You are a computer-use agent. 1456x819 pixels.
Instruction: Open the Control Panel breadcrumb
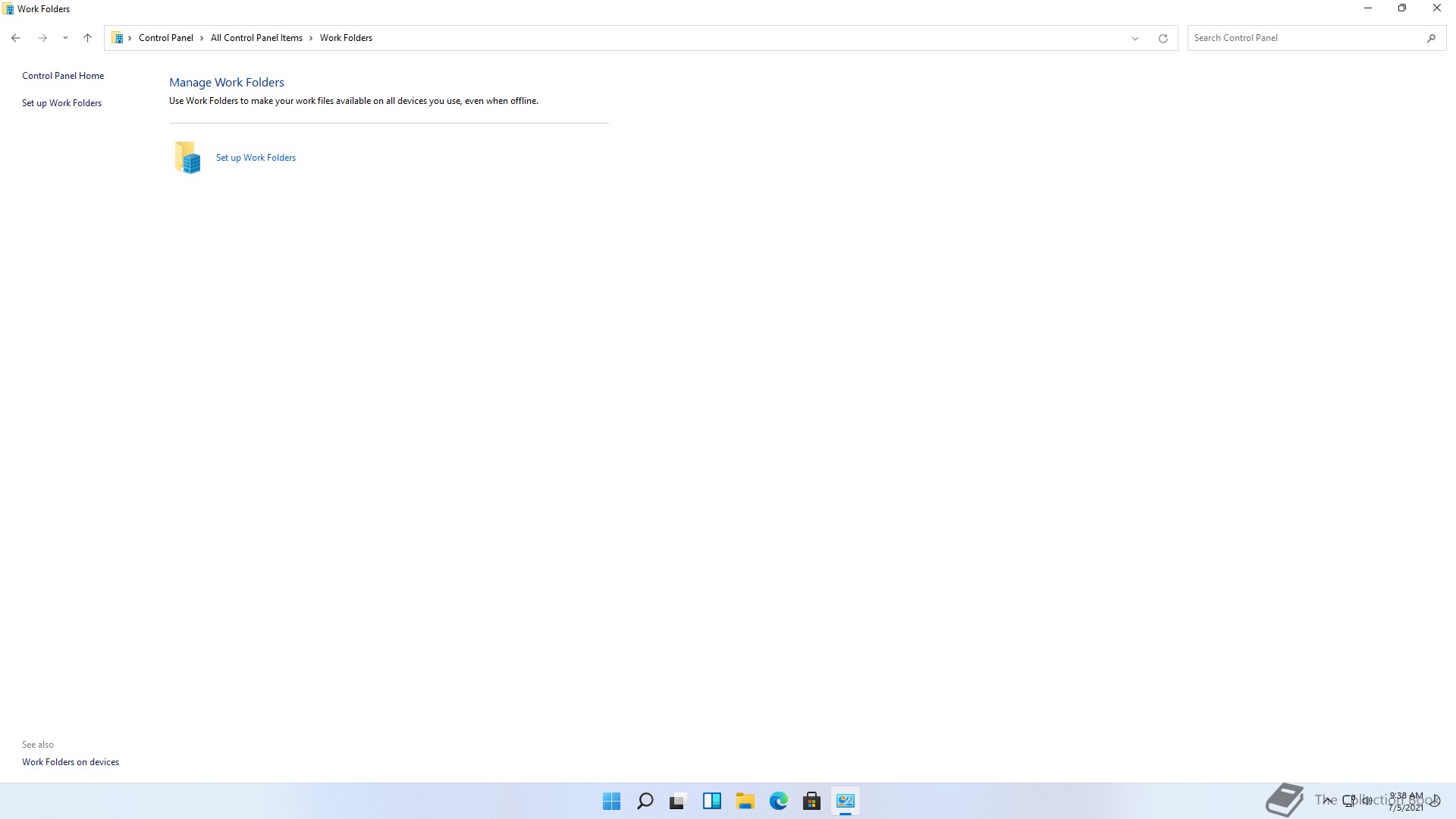[x=166, y=38]
